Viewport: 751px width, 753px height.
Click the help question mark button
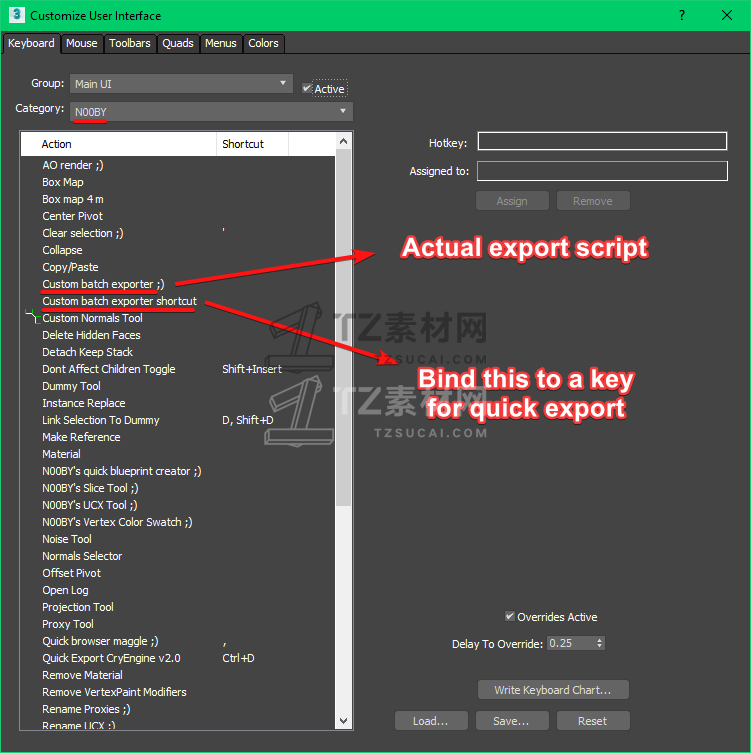(x=682, y=15)
